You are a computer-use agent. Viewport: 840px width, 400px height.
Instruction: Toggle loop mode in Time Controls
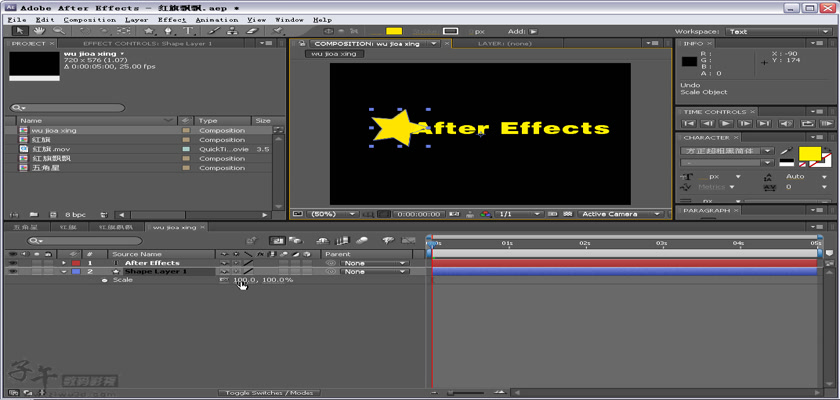(807, 124)
